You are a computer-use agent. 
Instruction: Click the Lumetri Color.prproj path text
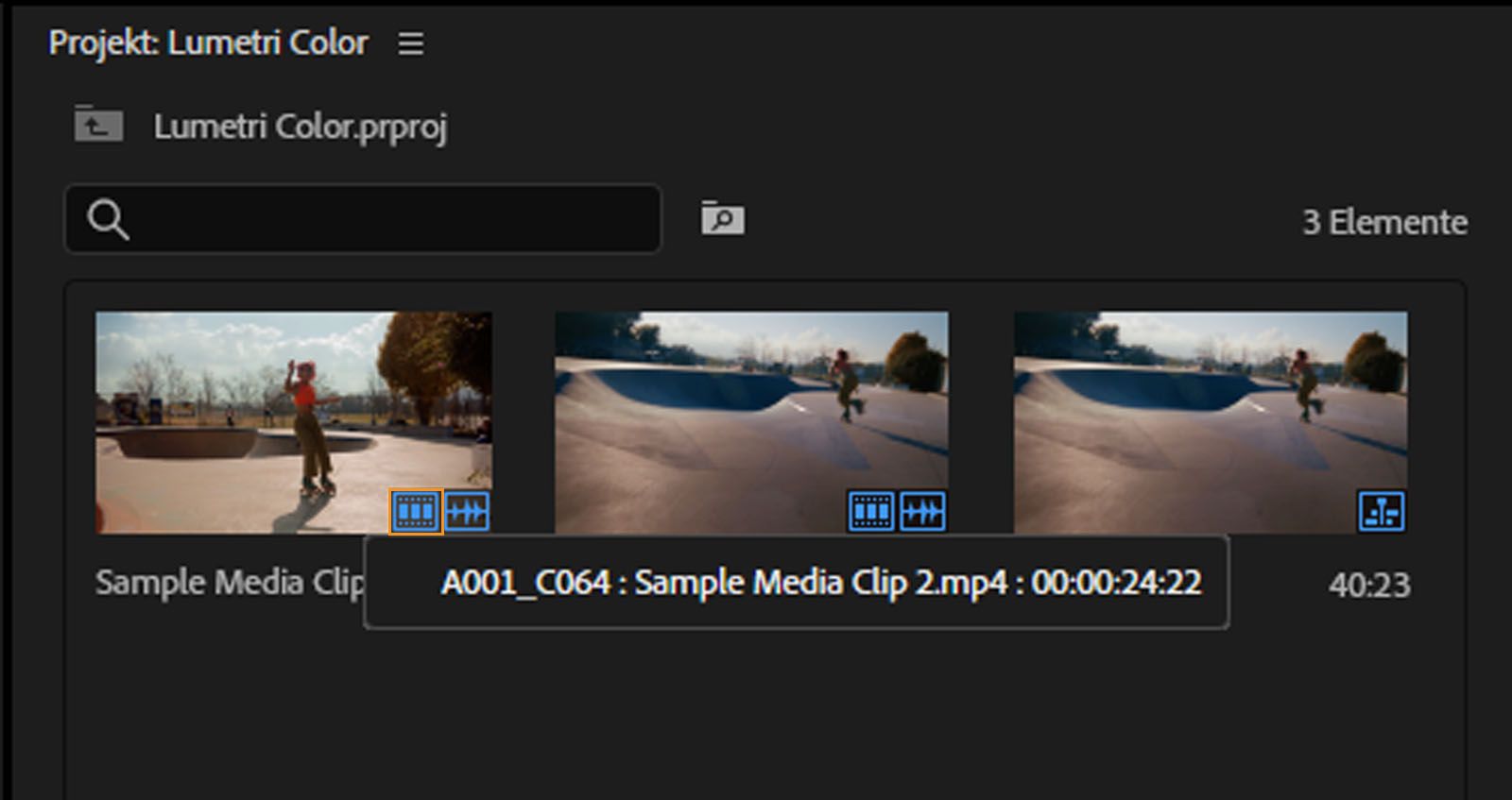301,127
